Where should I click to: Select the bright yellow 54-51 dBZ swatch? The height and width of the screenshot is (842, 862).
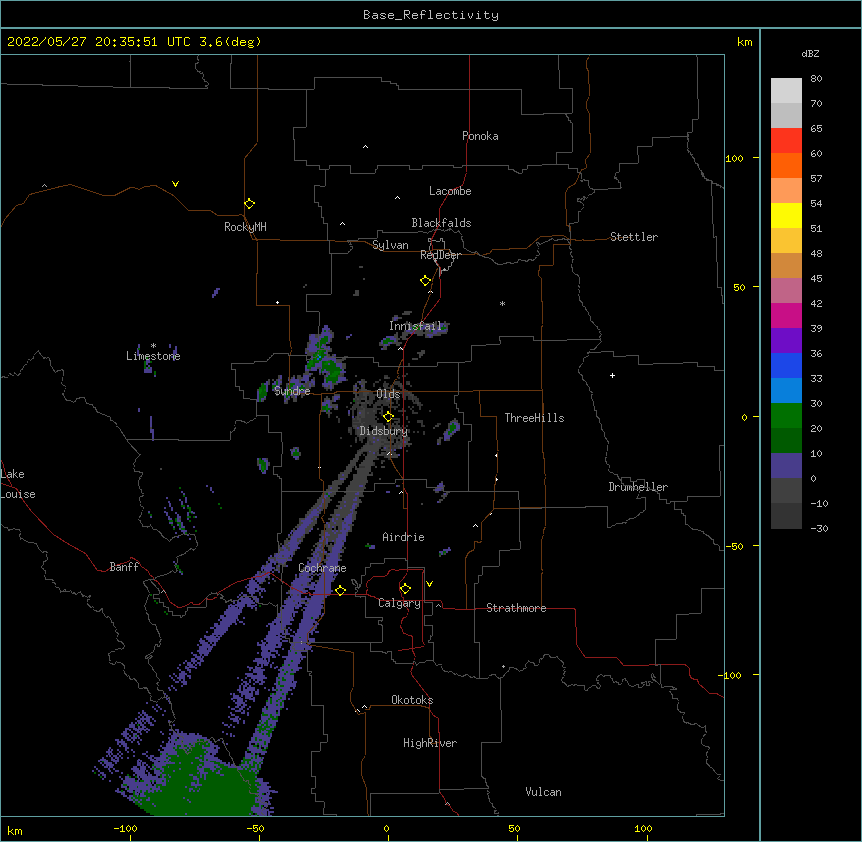(786, 215)
